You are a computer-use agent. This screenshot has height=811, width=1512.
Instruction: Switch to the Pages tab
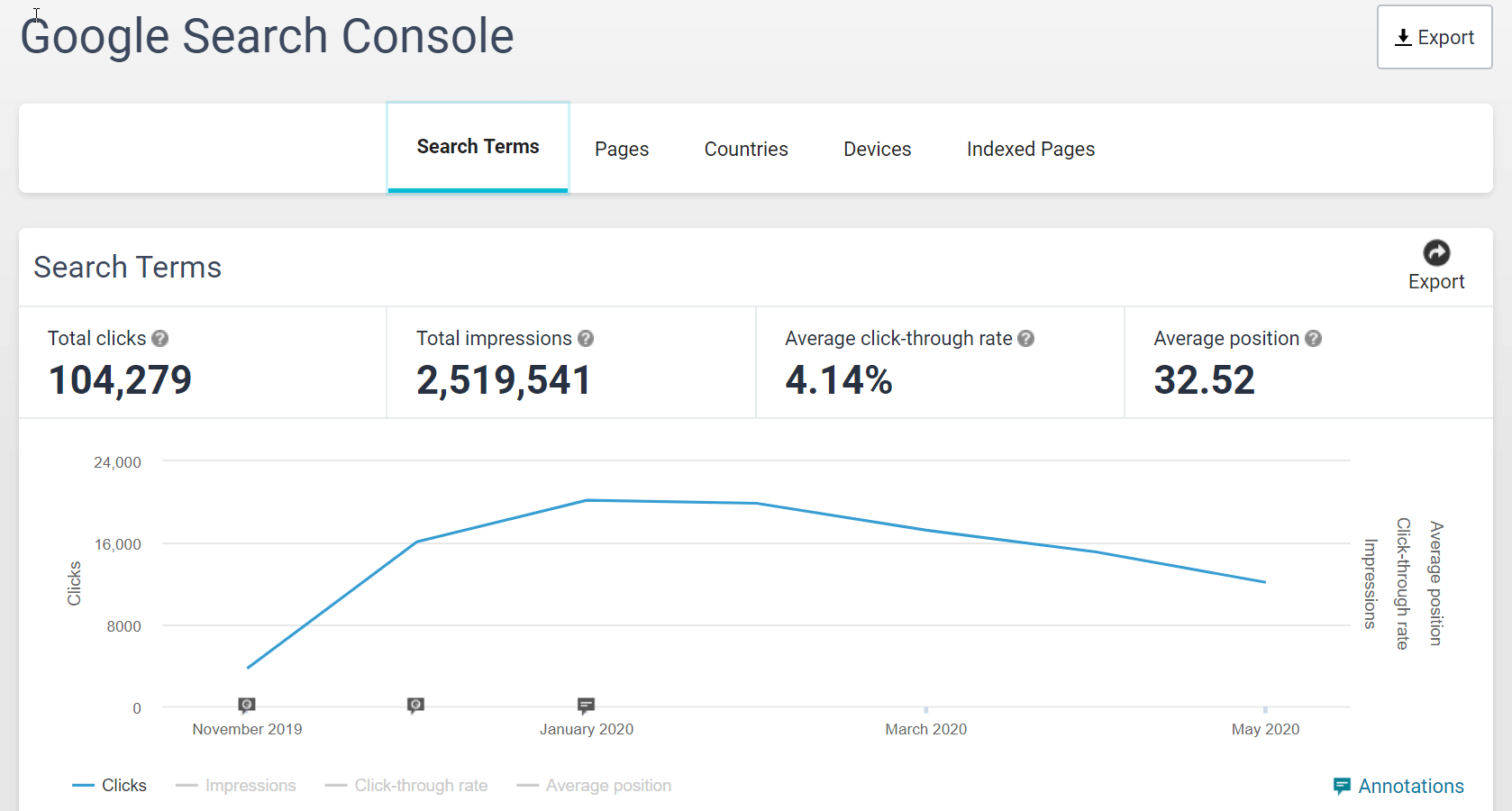622,150
